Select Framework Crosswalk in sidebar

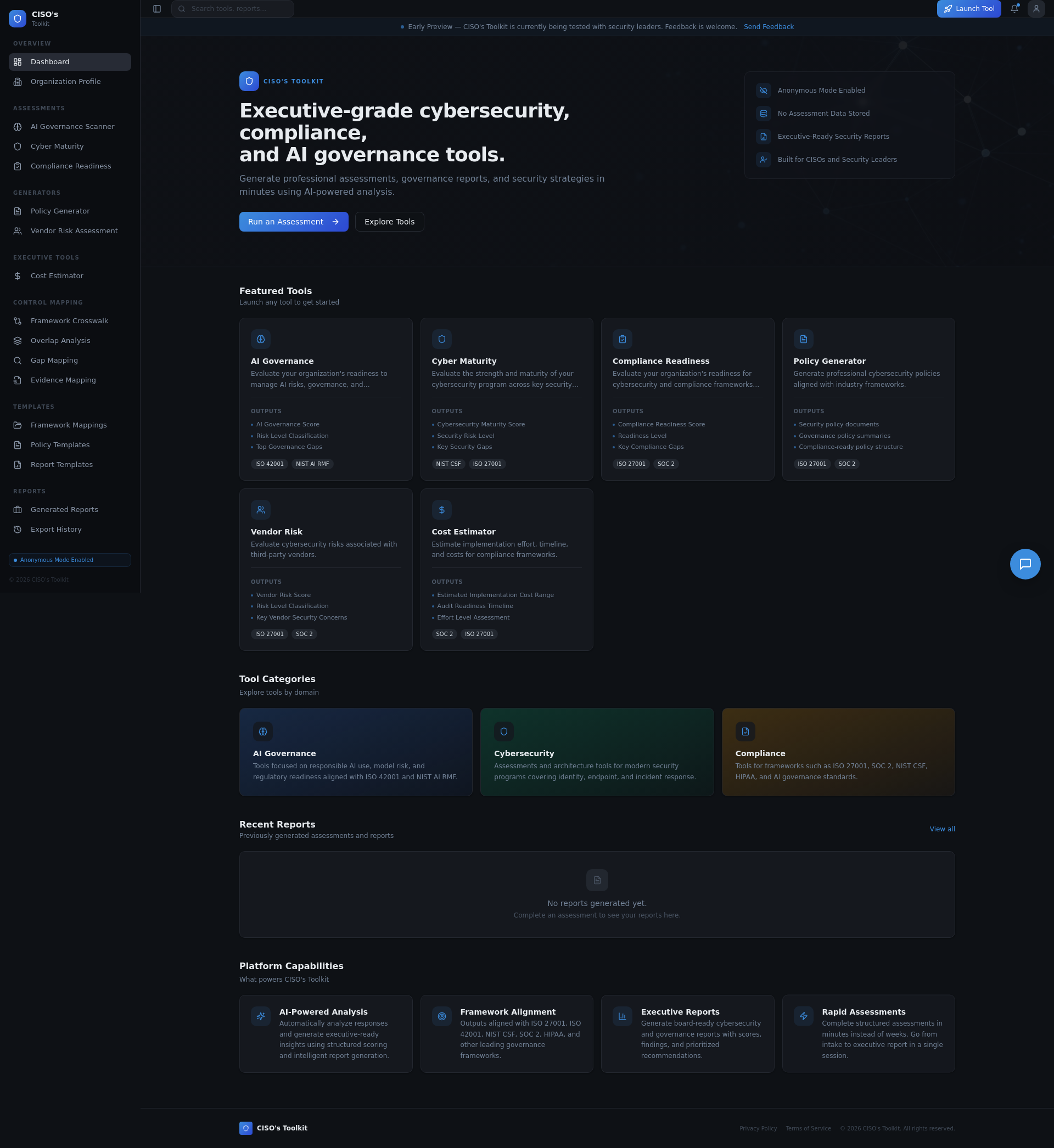click(70, 321)
